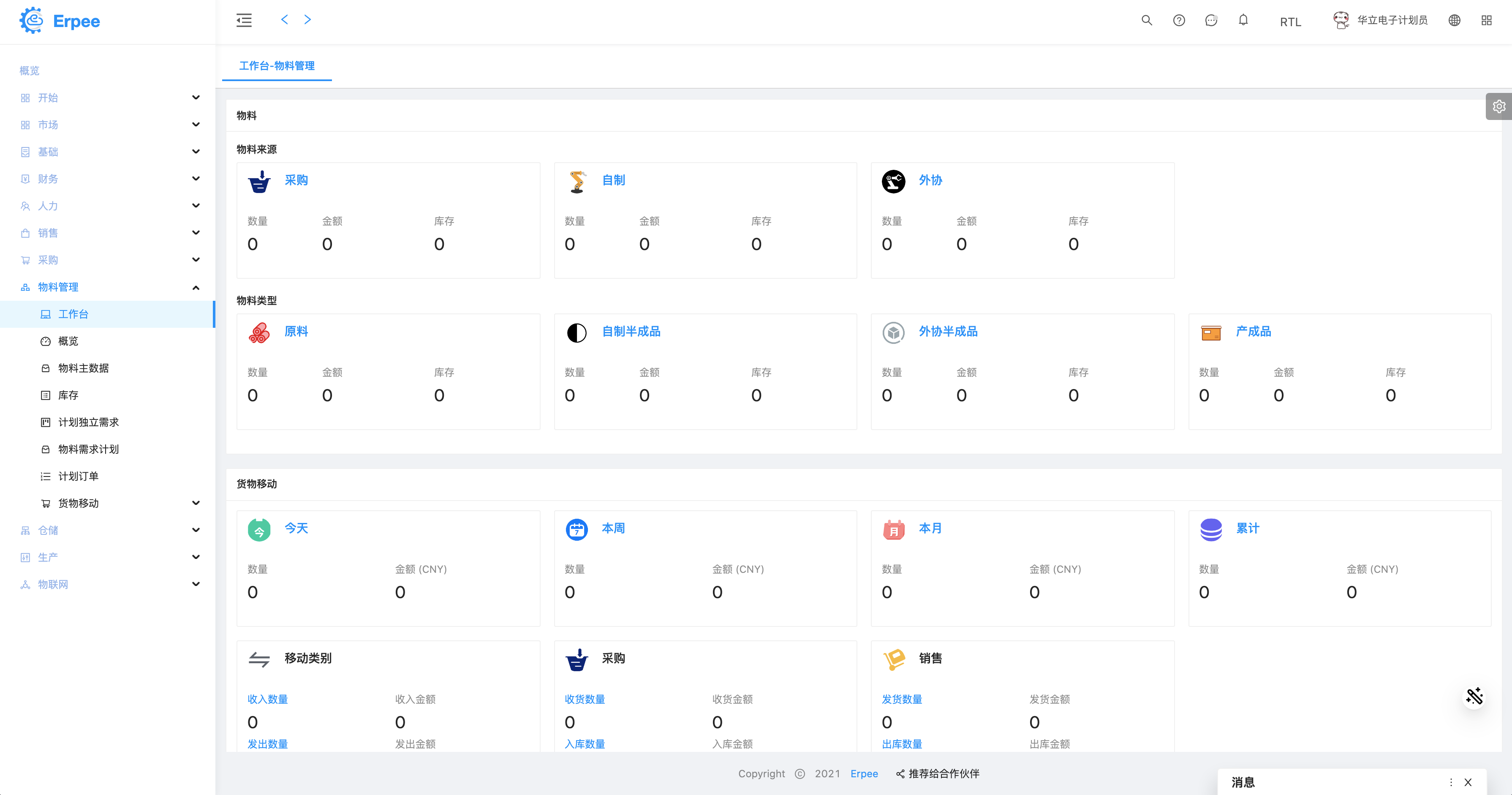The height and width of the screenshot is (795, 1512).
Task: Open the search icon in the header
Action: 1146,21
